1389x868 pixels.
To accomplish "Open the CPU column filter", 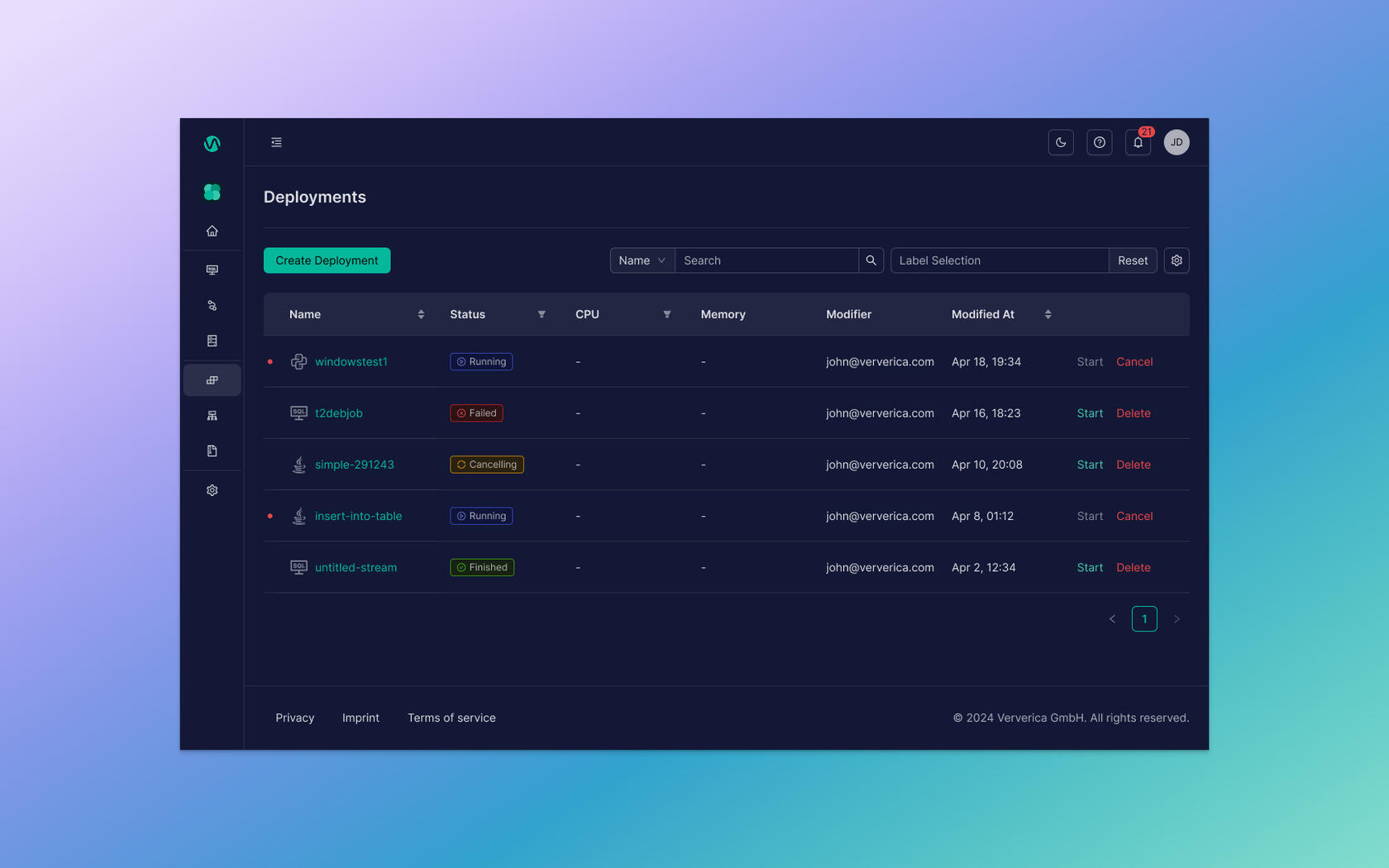I will point(666,314).
